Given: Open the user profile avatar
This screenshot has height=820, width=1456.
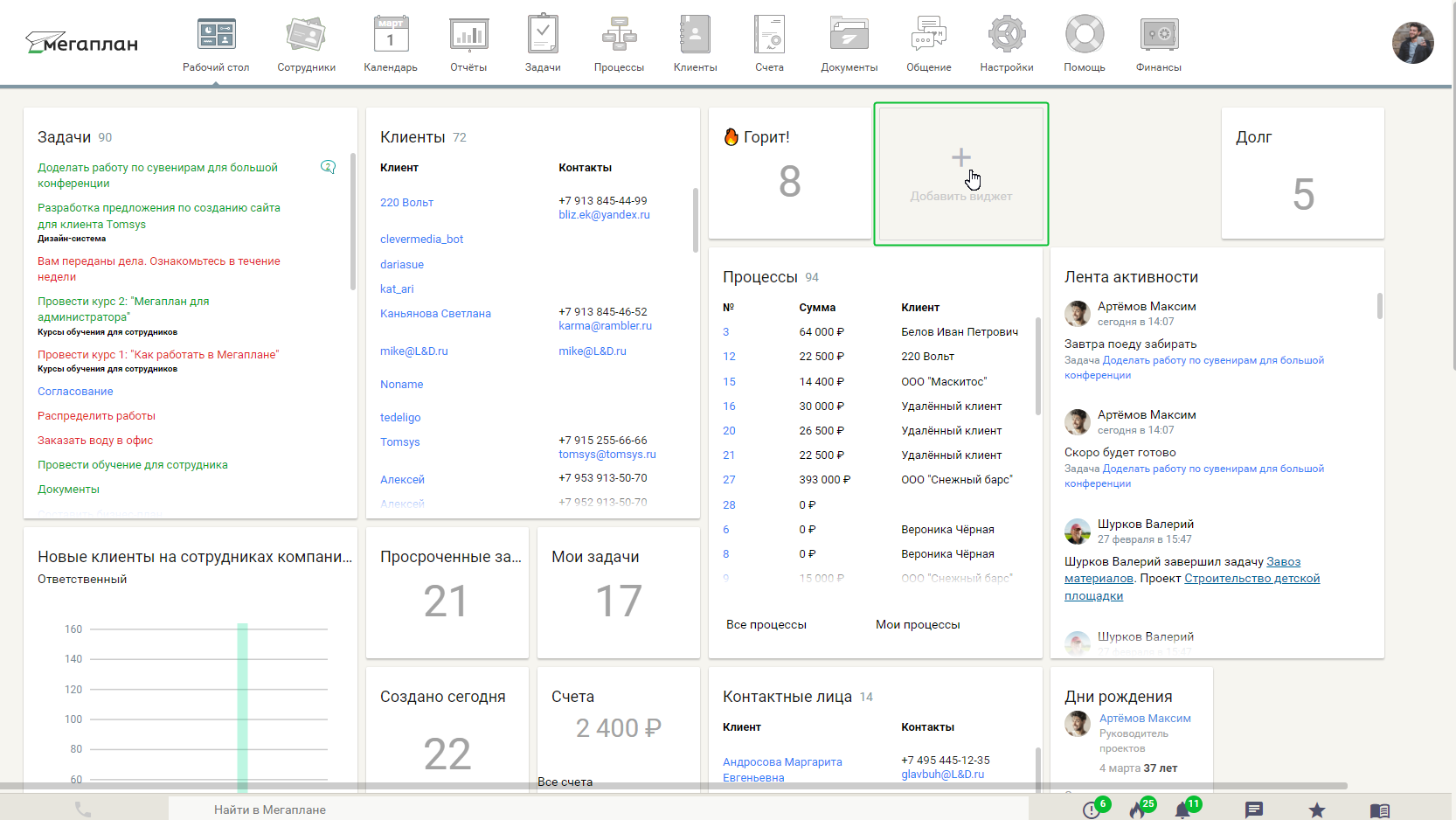Looking at the screenshot, I should [x=1412, y=43].
